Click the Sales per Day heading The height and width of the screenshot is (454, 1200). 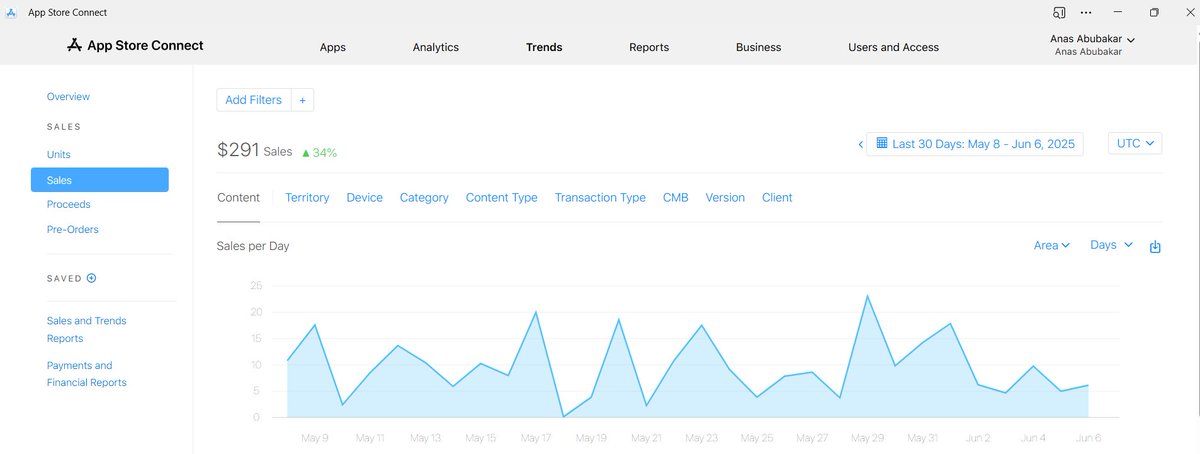point(253,246)
